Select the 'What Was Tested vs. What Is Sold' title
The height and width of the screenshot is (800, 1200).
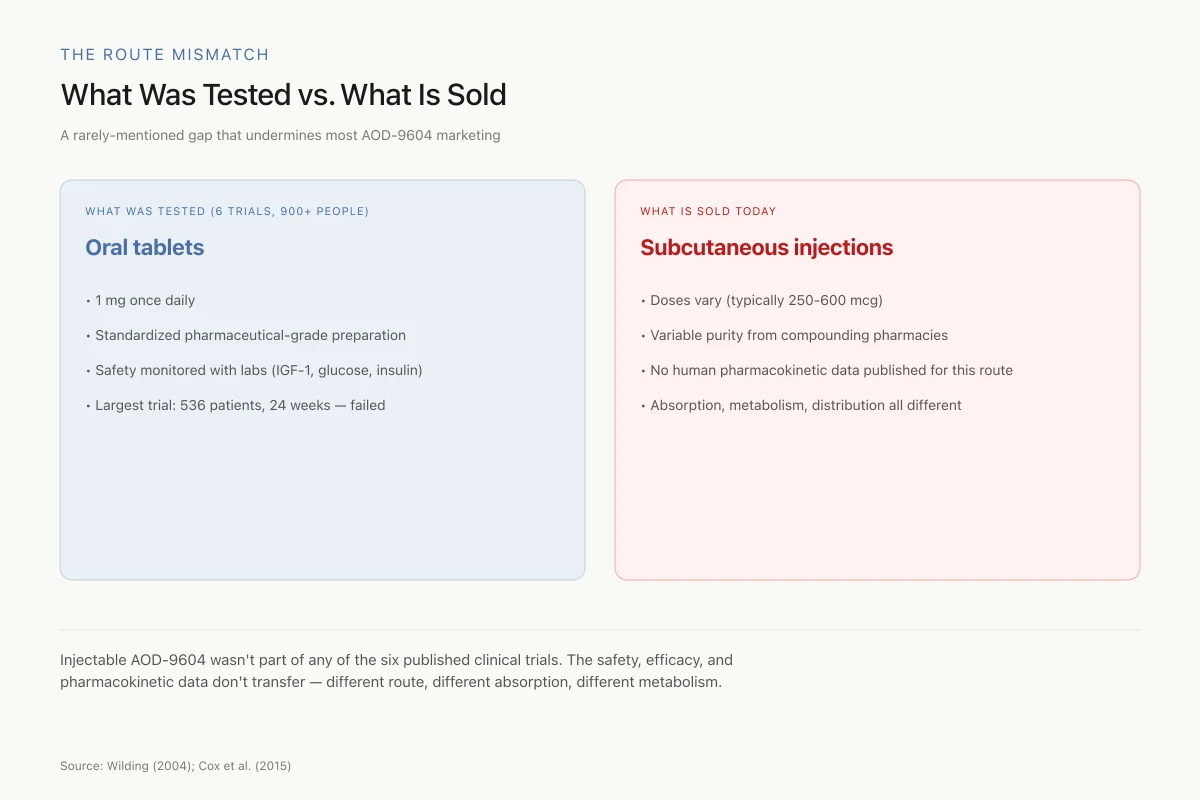[284, 95]
